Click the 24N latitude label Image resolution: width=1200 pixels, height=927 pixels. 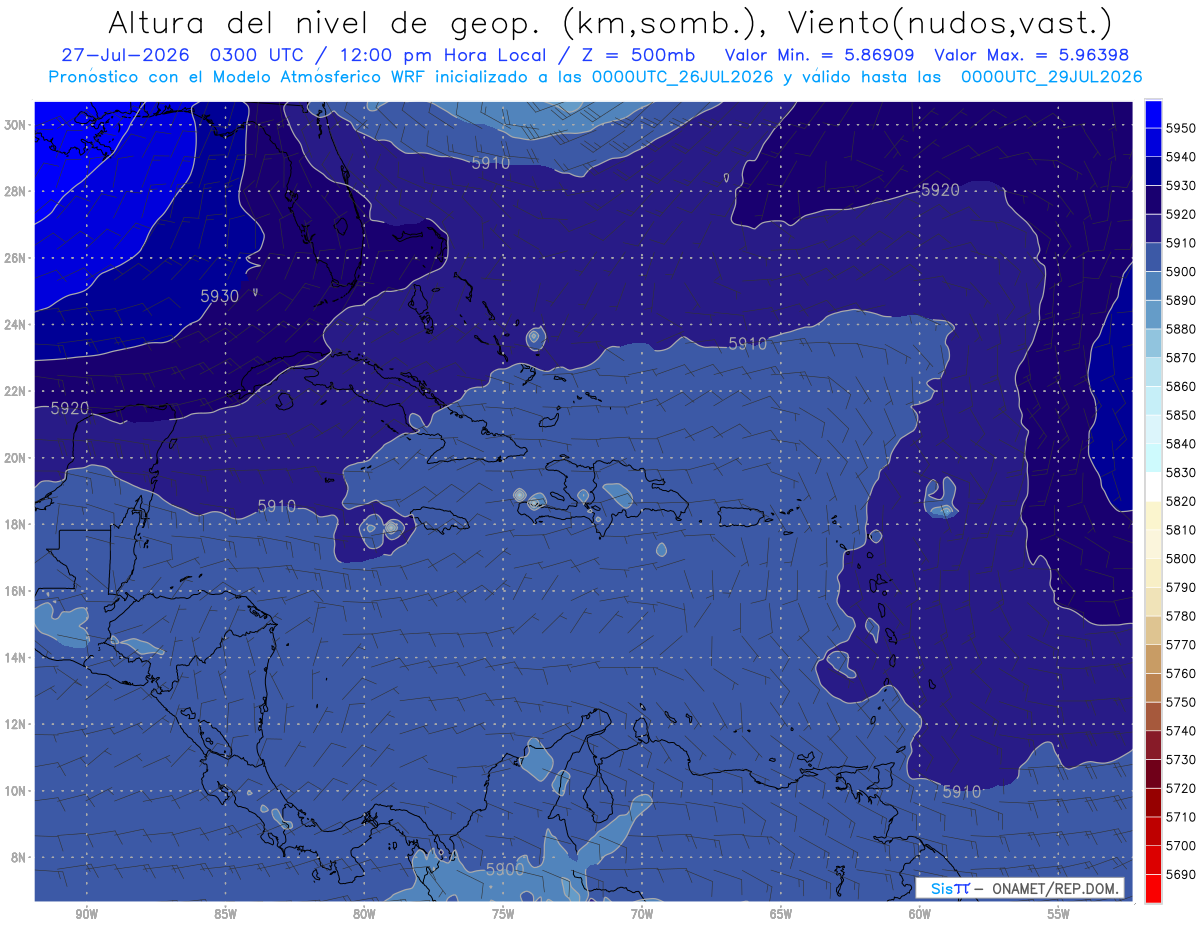click(x=16, y=325)
